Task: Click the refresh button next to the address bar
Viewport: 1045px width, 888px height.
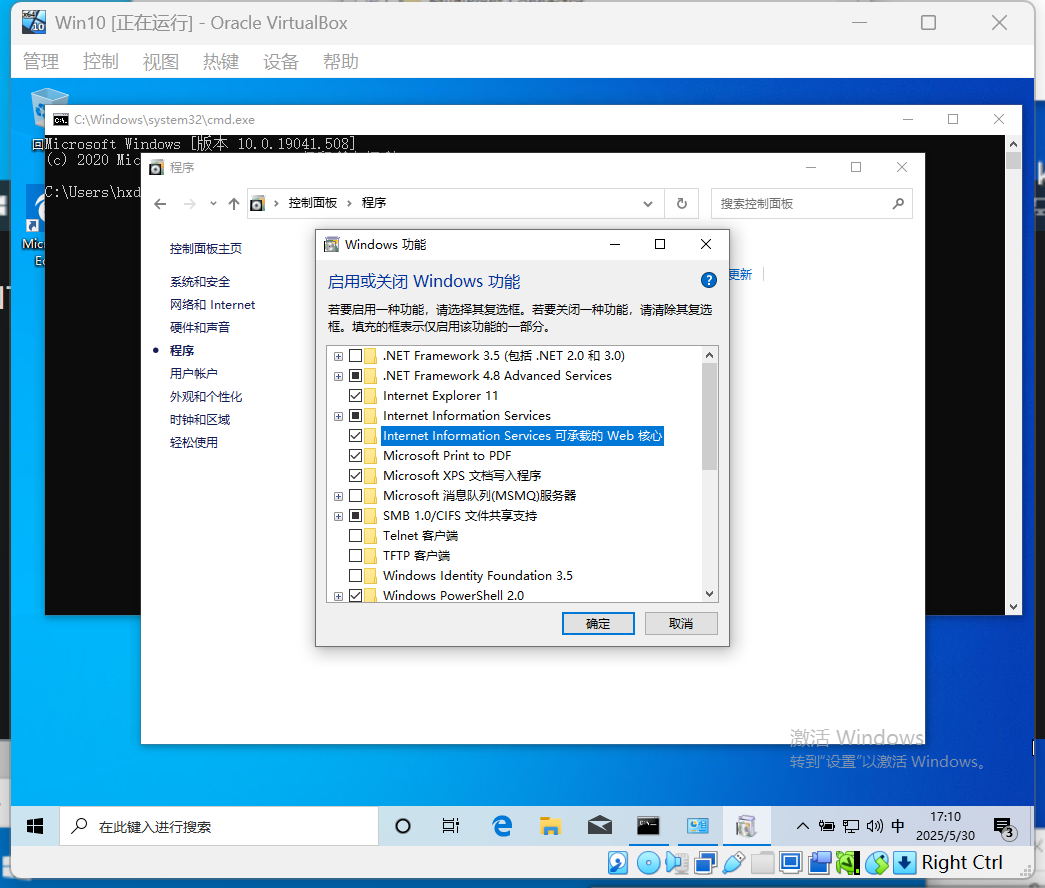Action: (x=681, y=203)
